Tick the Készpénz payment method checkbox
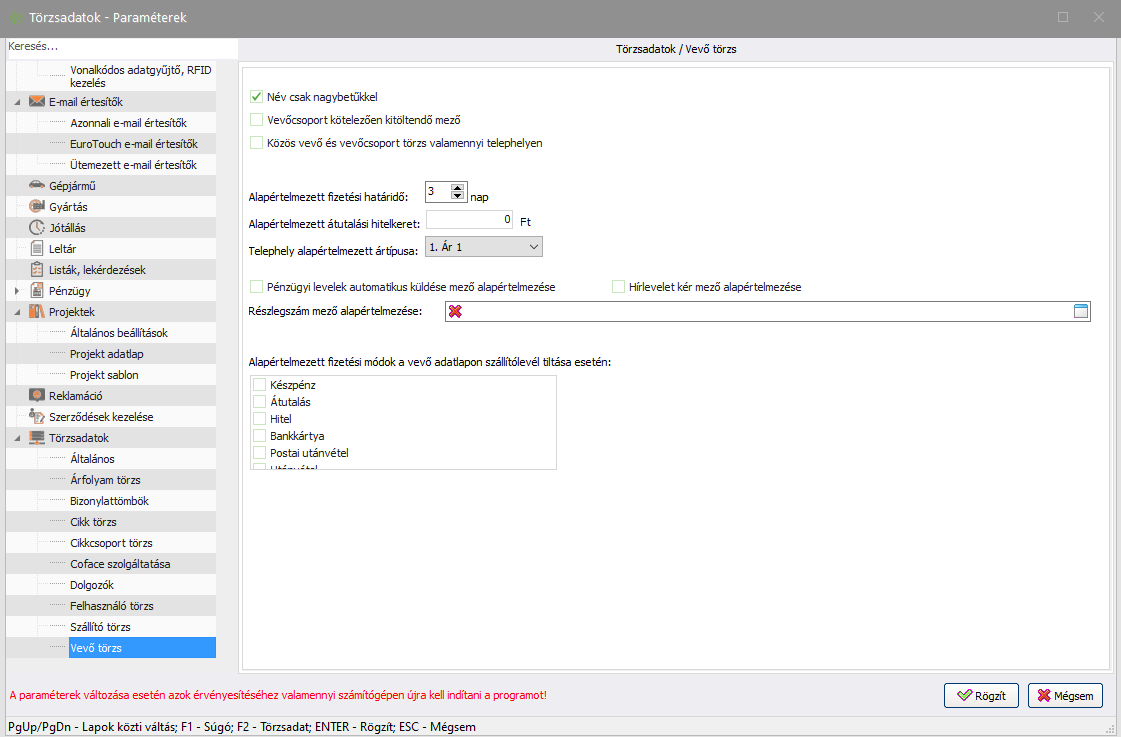Viewport: 1121px width, 737px height. [x=260, y=384]
